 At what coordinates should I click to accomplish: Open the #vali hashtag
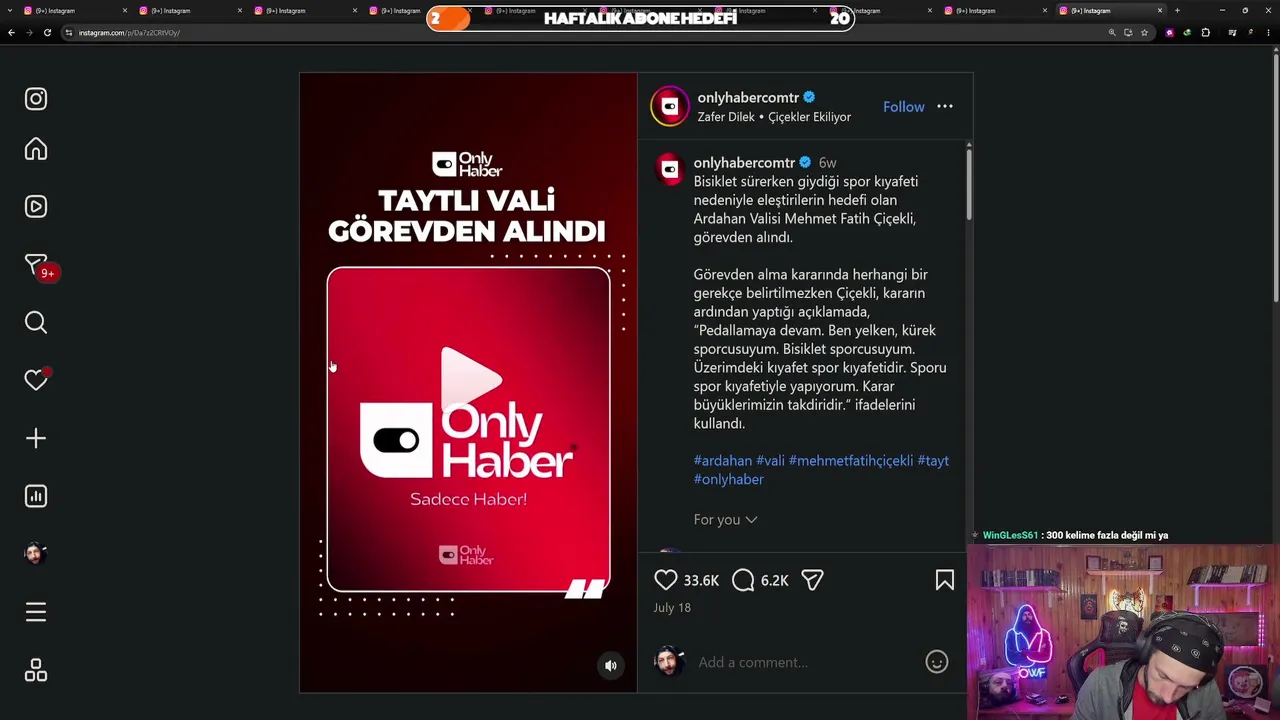coord(770,461)
